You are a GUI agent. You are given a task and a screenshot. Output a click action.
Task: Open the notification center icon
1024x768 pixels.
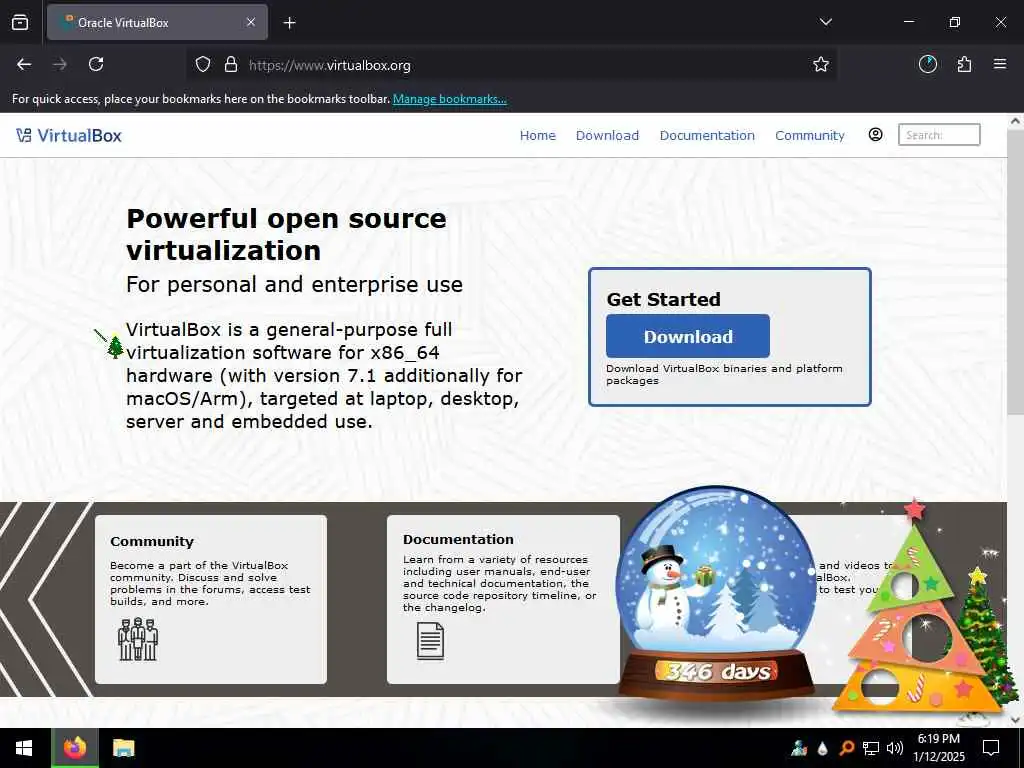click(x=991, y=748)
